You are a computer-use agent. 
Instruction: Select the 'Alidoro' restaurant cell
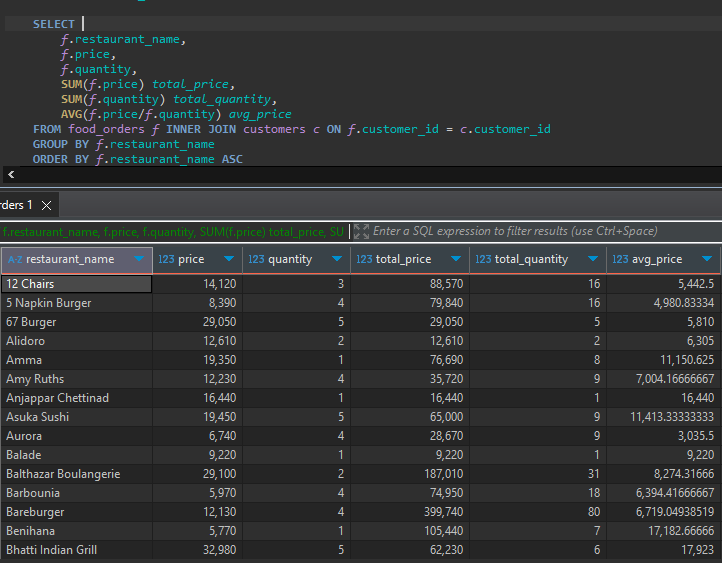tap(76, 341)
